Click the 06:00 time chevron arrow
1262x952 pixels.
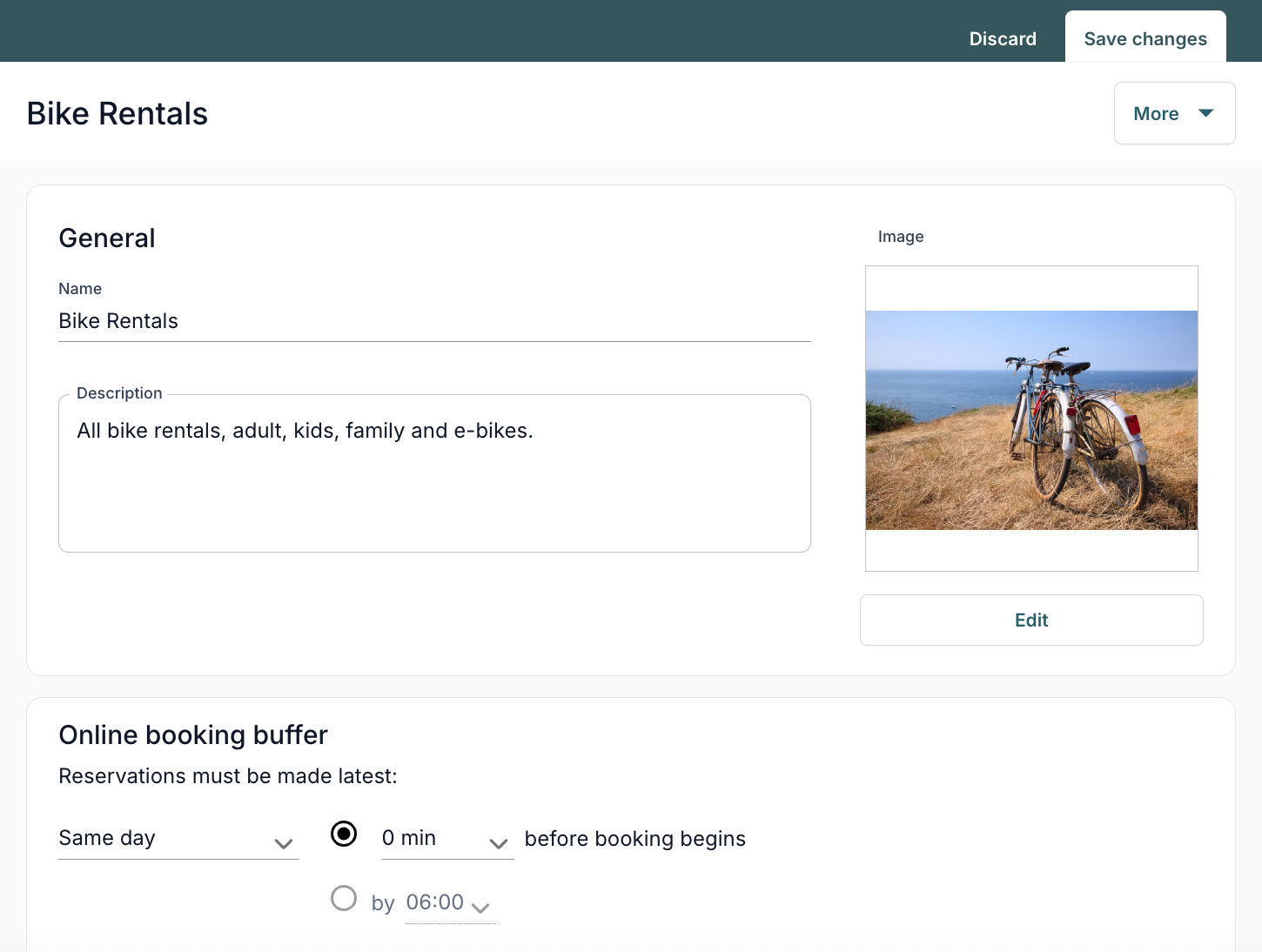click(x=480, y=908)
